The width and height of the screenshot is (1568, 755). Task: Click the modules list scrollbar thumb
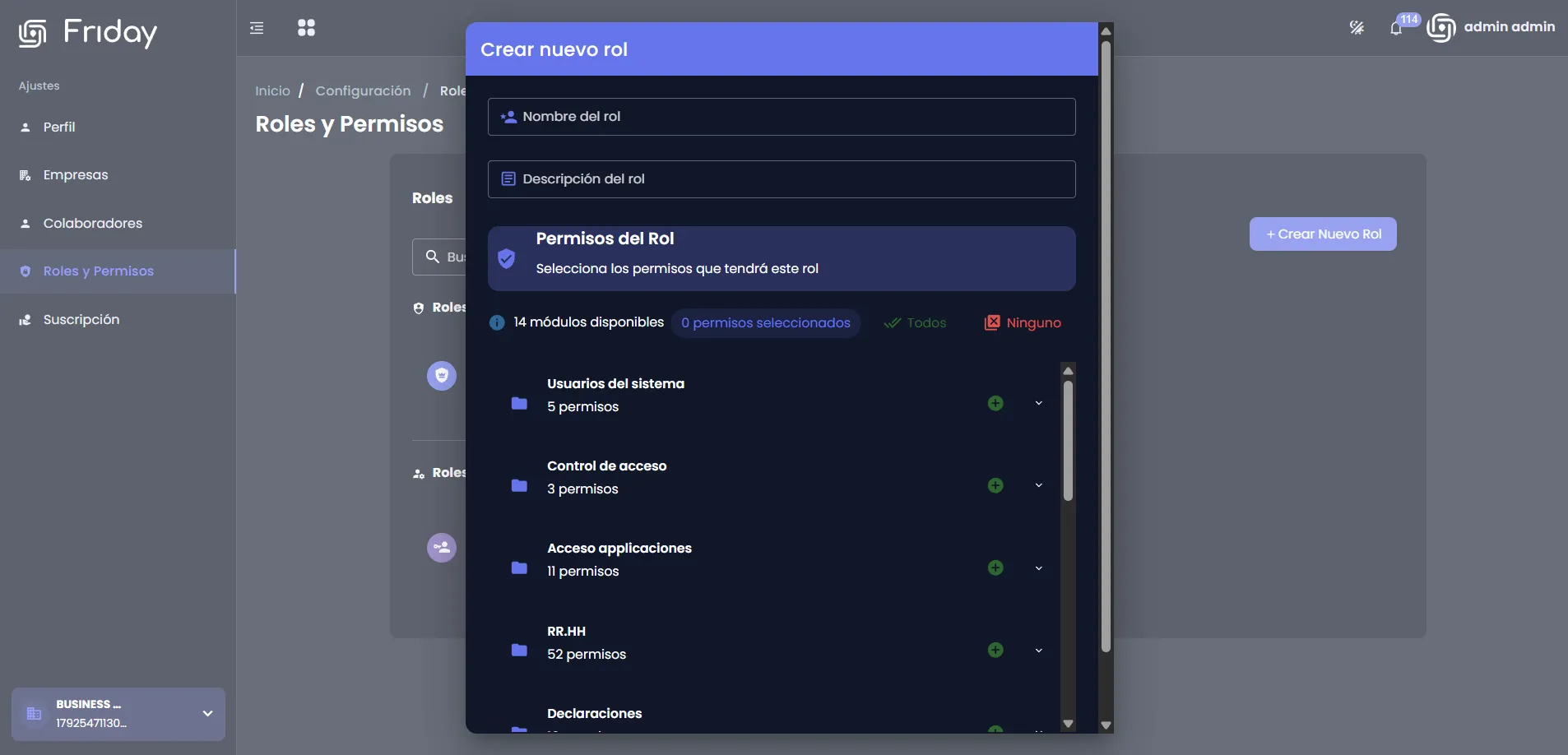pos(1068,441)
